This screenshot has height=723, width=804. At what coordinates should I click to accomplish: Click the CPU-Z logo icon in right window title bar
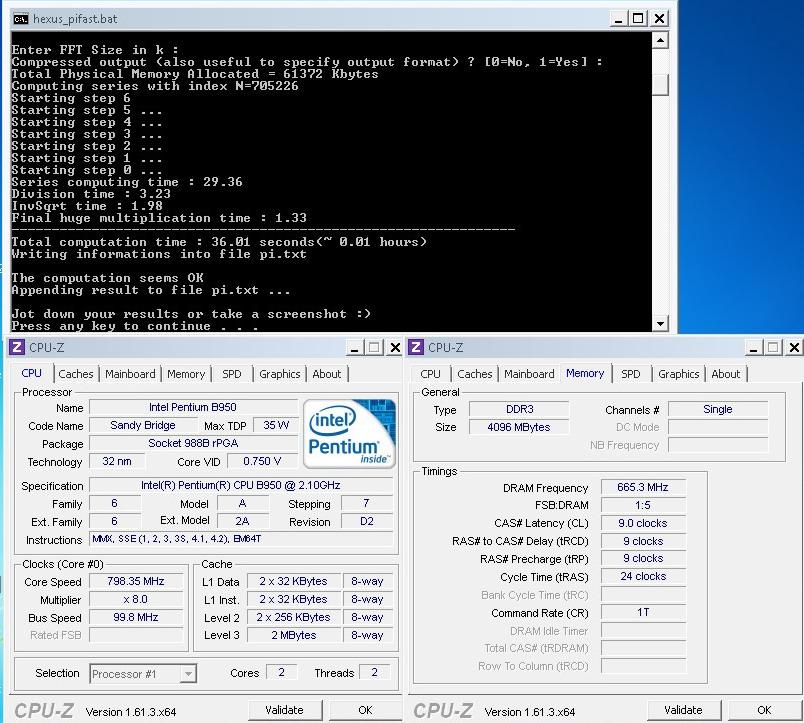(415, 347)
